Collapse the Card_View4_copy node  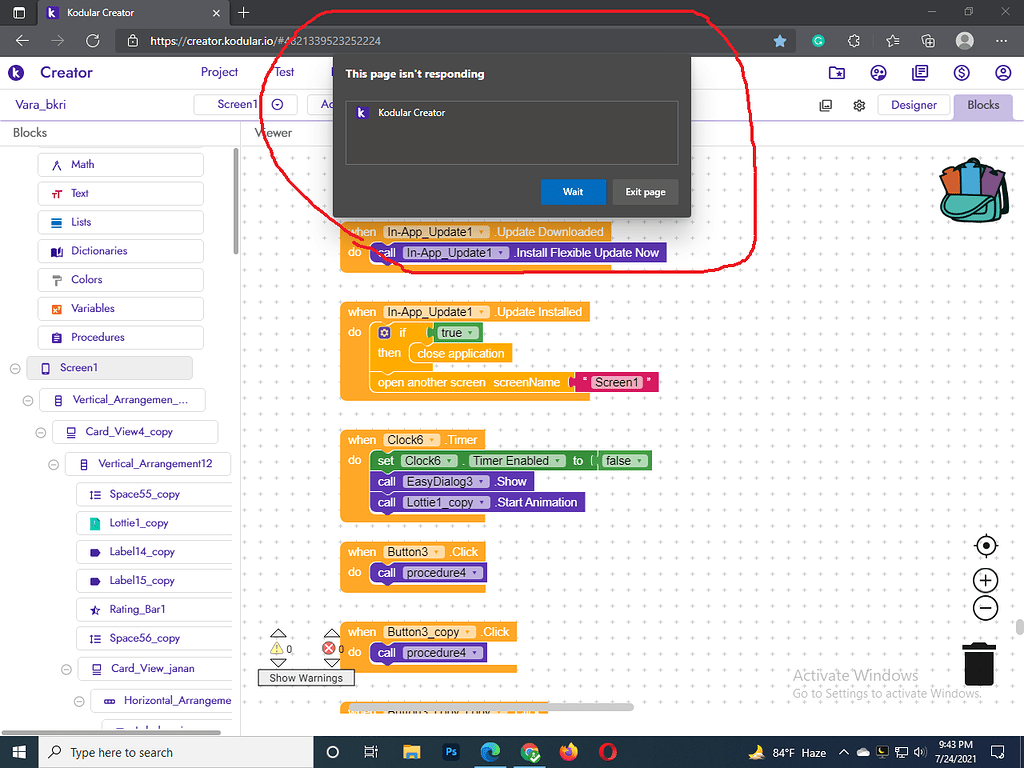click(40, 432)
